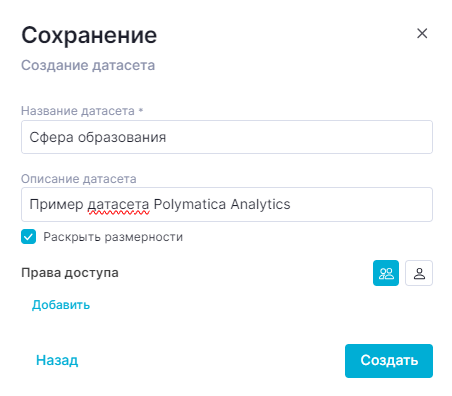
Task: Uncheck the Раскрыть размерности checkbox
Action: coord(29,237)
